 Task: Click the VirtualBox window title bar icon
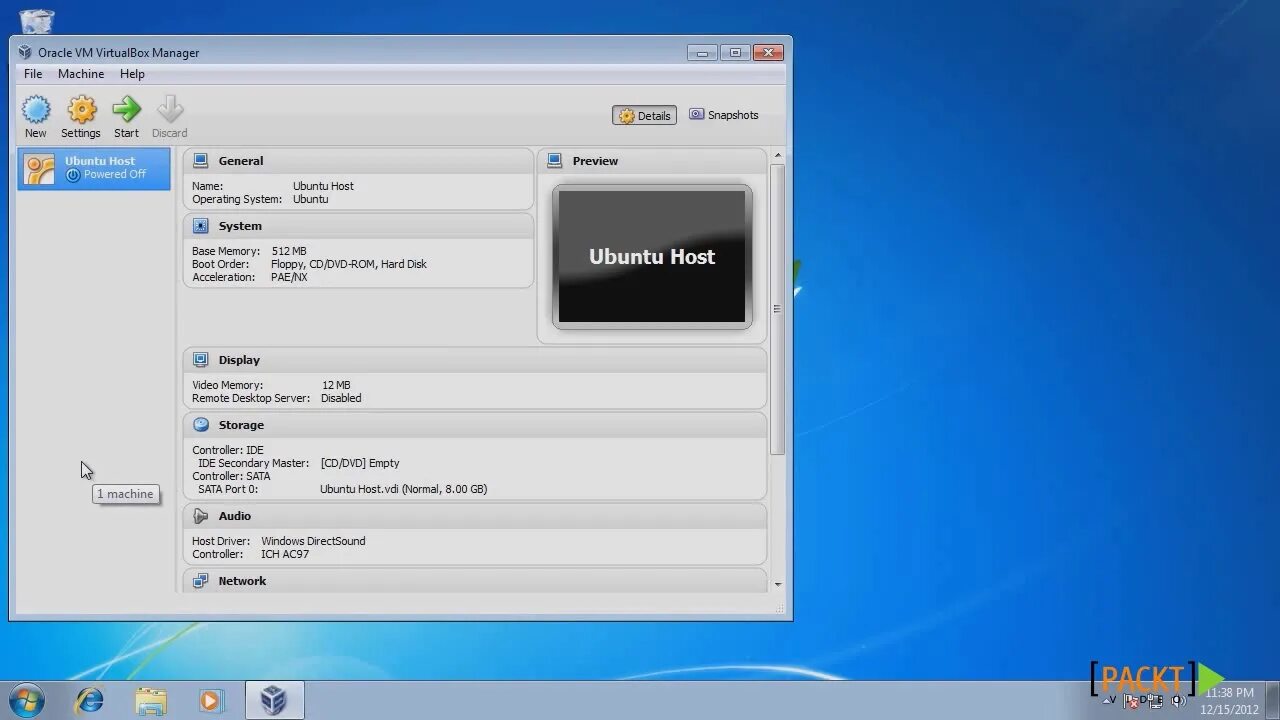coord(25,52)
